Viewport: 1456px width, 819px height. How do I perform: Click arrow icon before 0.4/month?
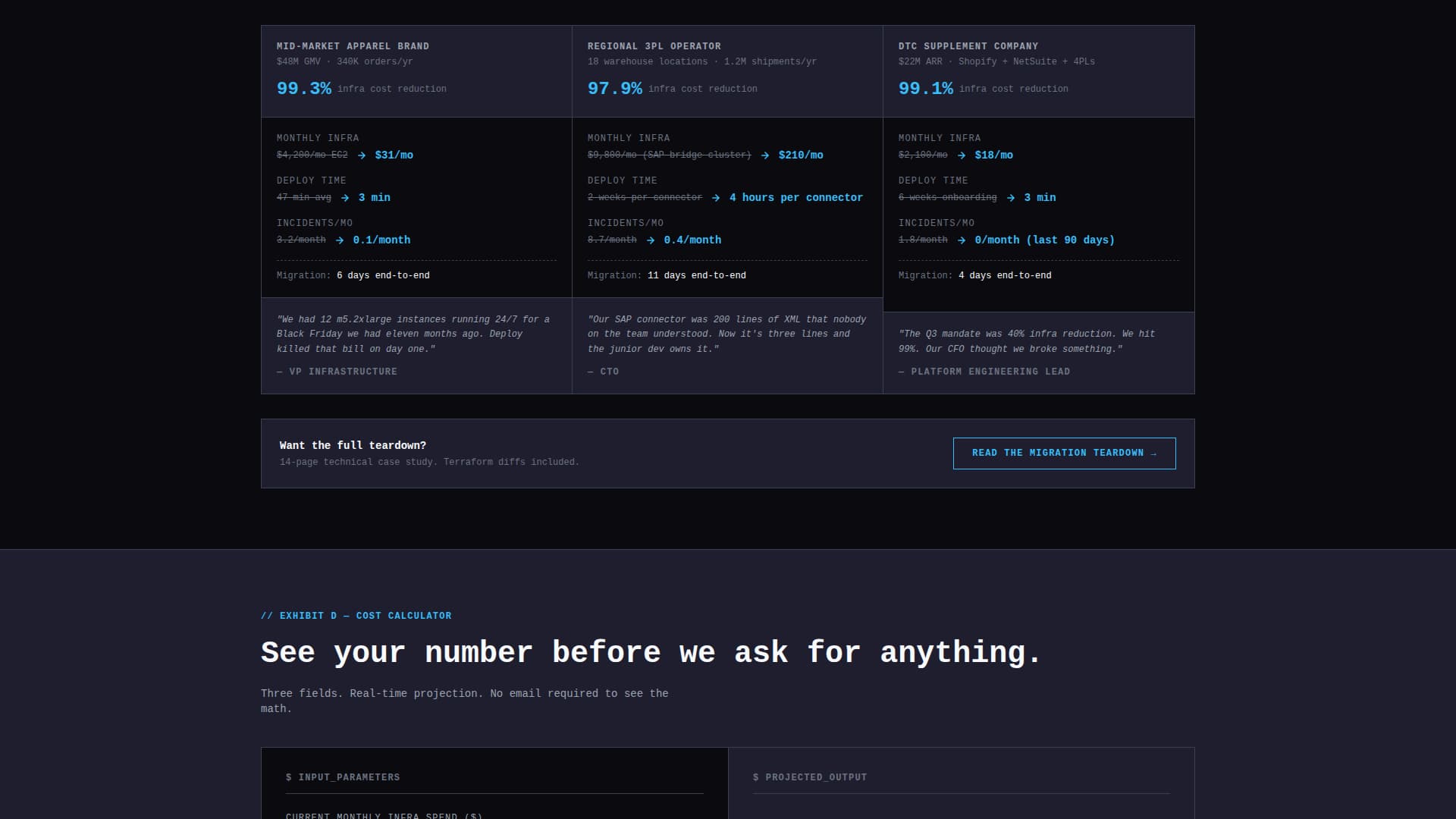click(651, 240)
